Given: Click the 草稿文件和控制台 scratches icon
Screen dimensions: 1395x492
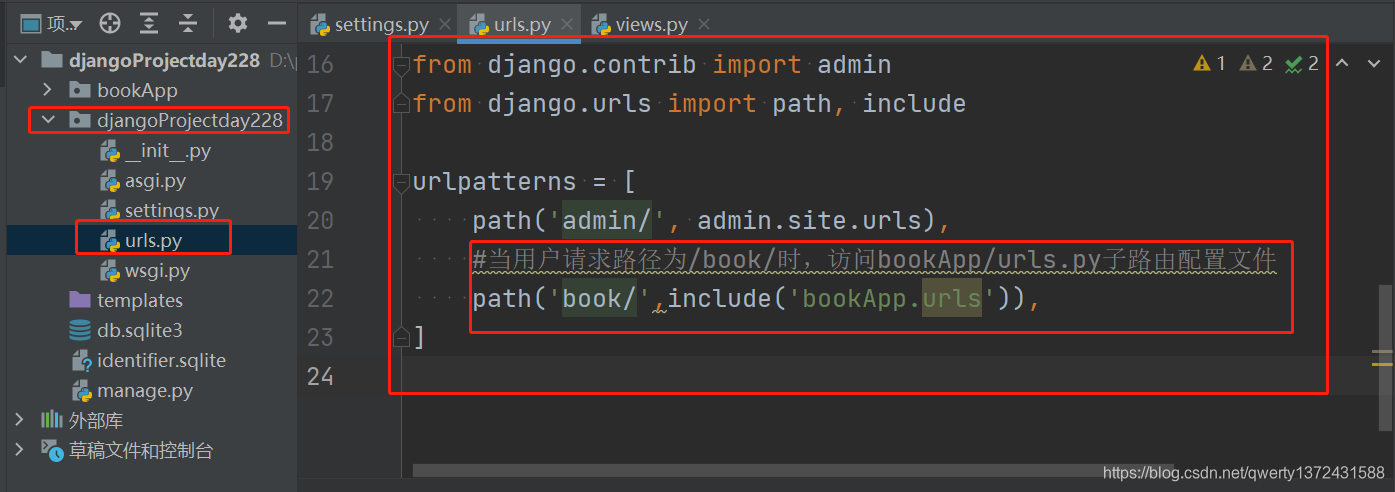Looking at the screenshot, I should click(51, 450).
